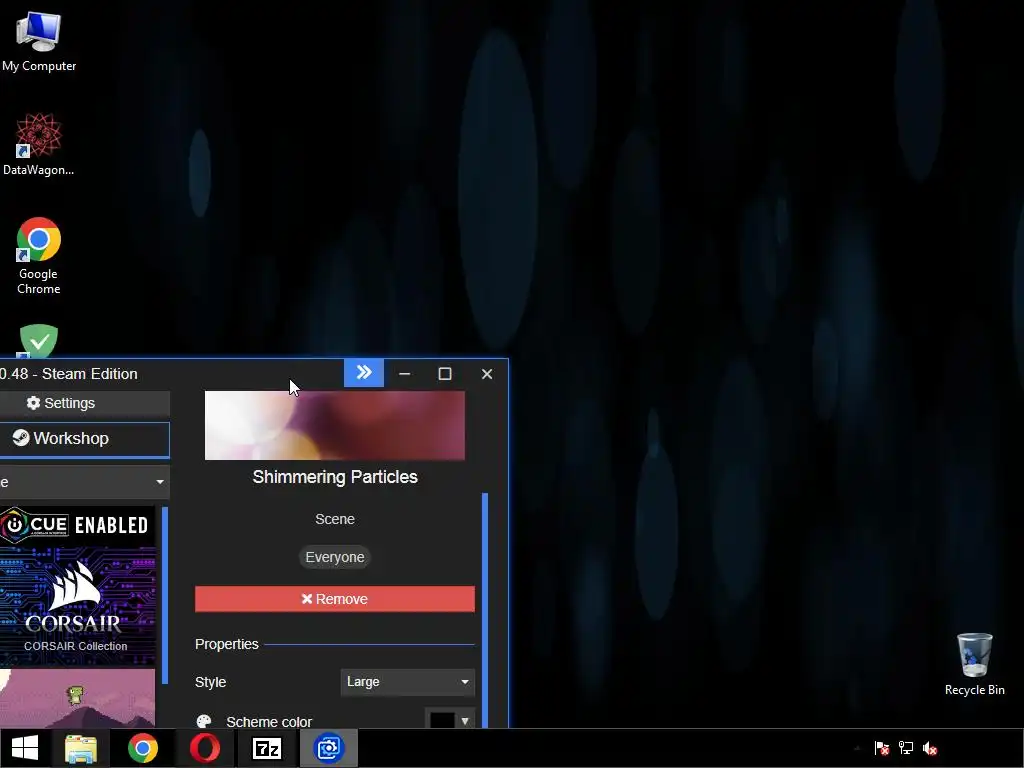Open the Recycle Bin
Screen dimensions: 1024x768
click(x=974, y=664)
